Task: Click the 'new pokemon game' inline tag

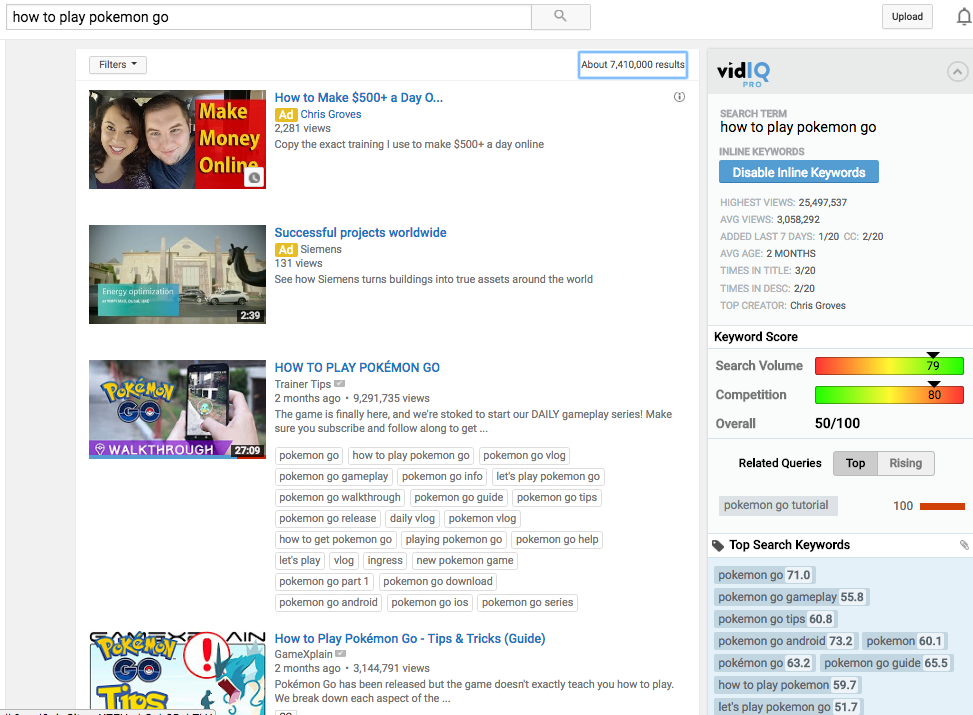Action: click(465, 560)
